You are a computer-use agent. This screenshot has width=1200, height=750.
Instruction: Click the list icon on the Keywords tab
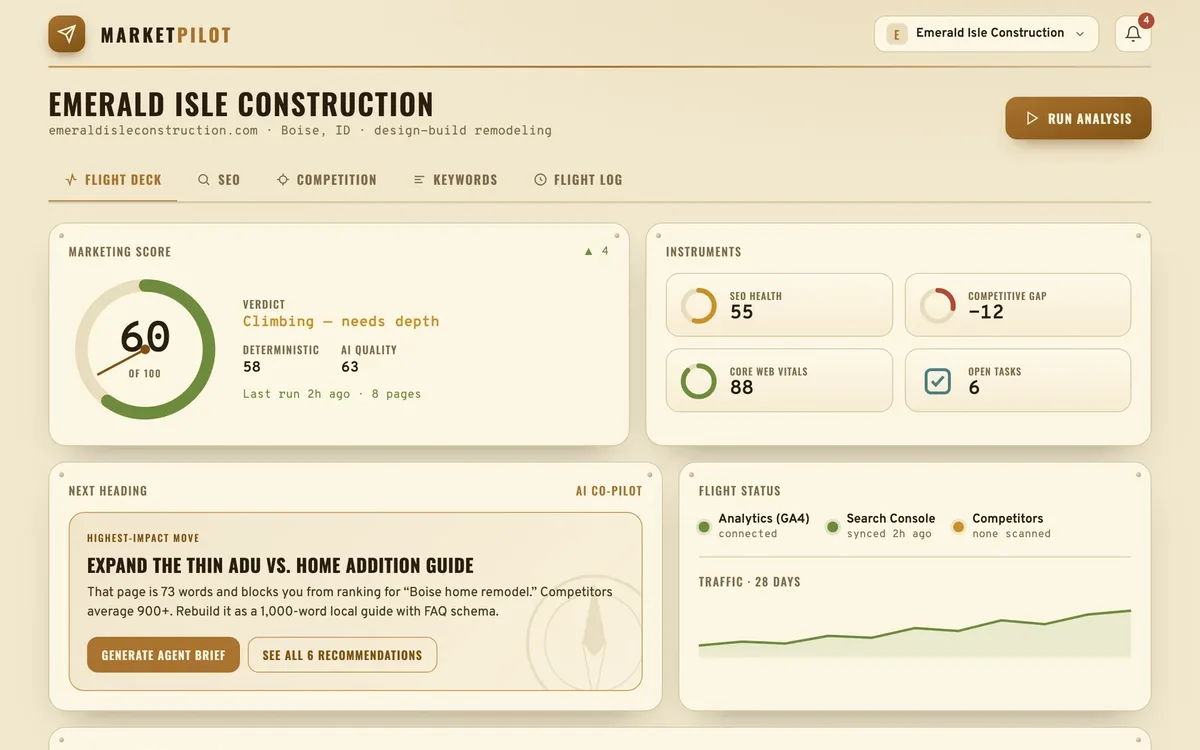point(420,180)
